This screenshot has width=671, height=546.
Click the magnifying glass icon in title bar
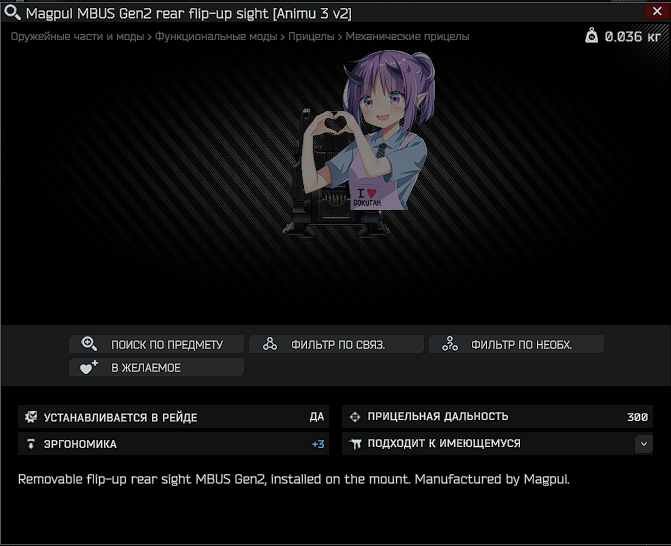pos(12,12)
